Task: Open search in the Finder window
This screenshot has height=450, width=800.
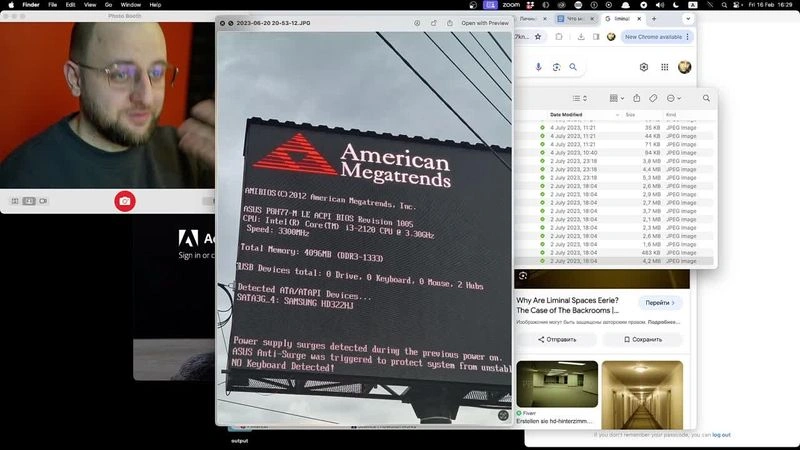Action: 706,98
